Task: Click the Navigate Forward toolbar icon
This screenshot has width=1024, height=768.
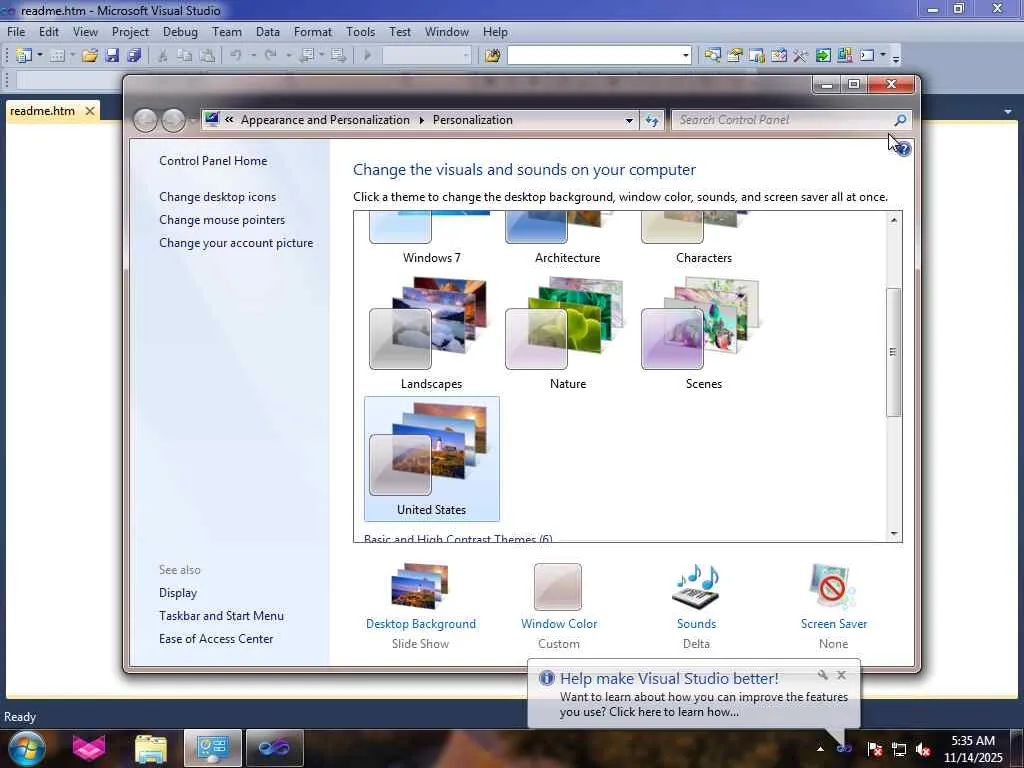Action: tap(338, 56)
